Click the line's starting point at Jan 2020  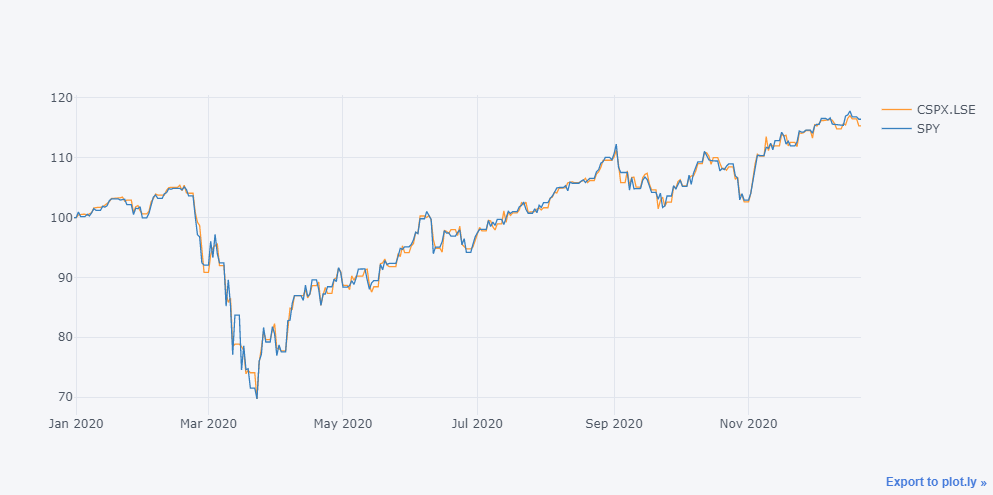[76, 217]
